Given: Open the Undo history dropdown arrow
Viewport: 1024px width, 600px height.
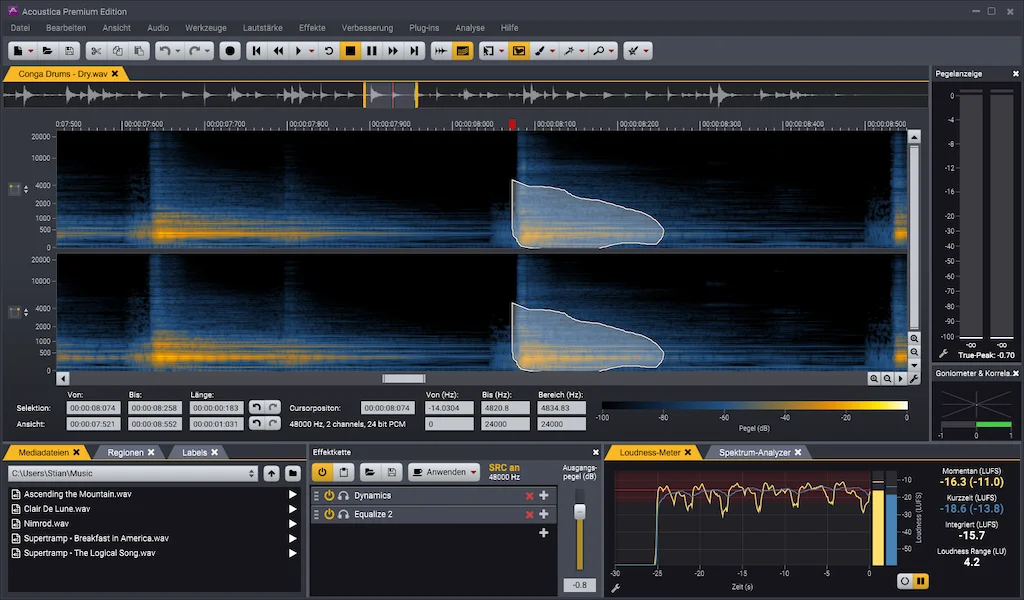Looking at the screenshot, I should pos(178,51).
